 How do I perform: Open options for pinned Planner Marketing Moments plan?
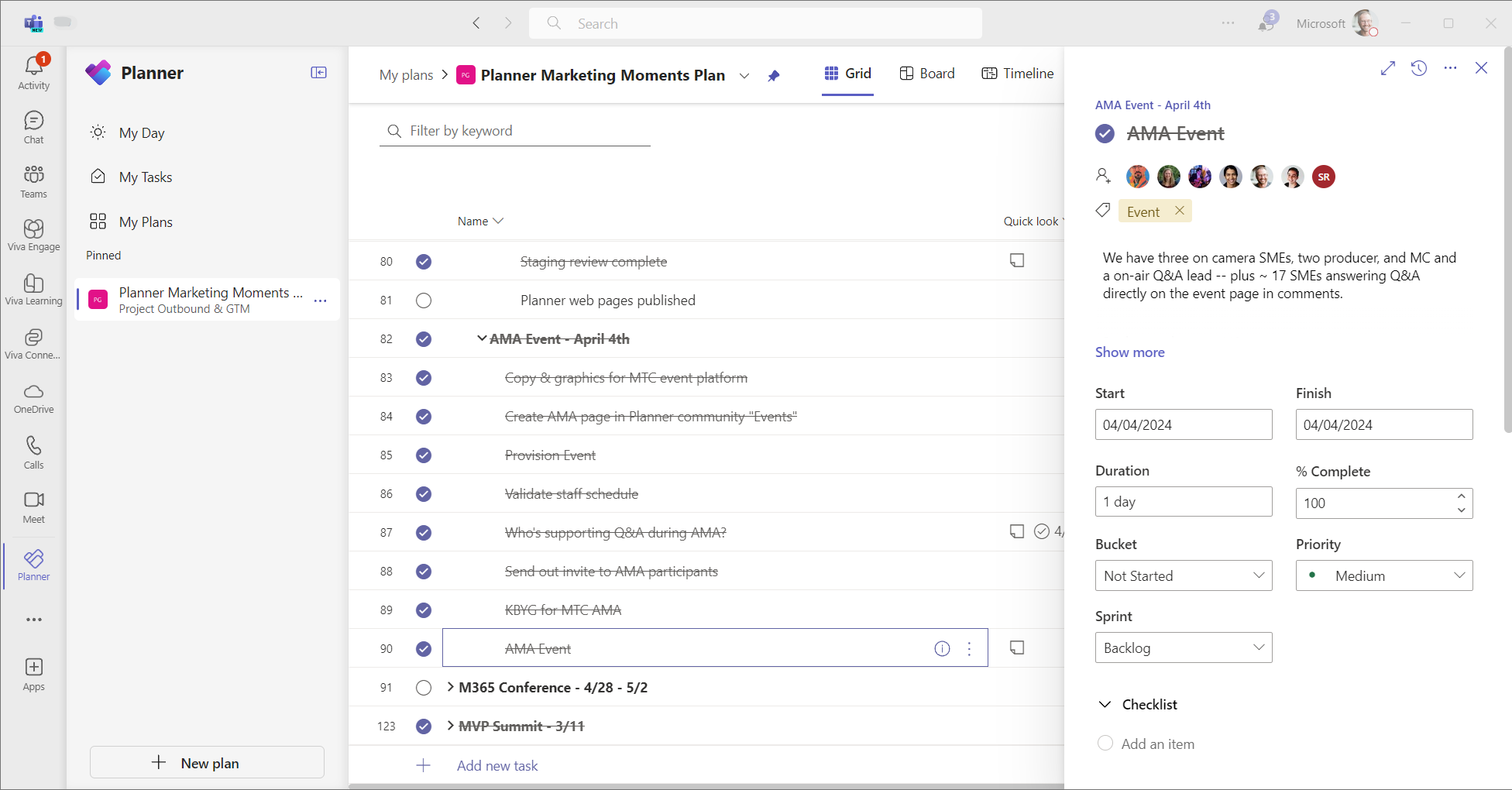321,301
